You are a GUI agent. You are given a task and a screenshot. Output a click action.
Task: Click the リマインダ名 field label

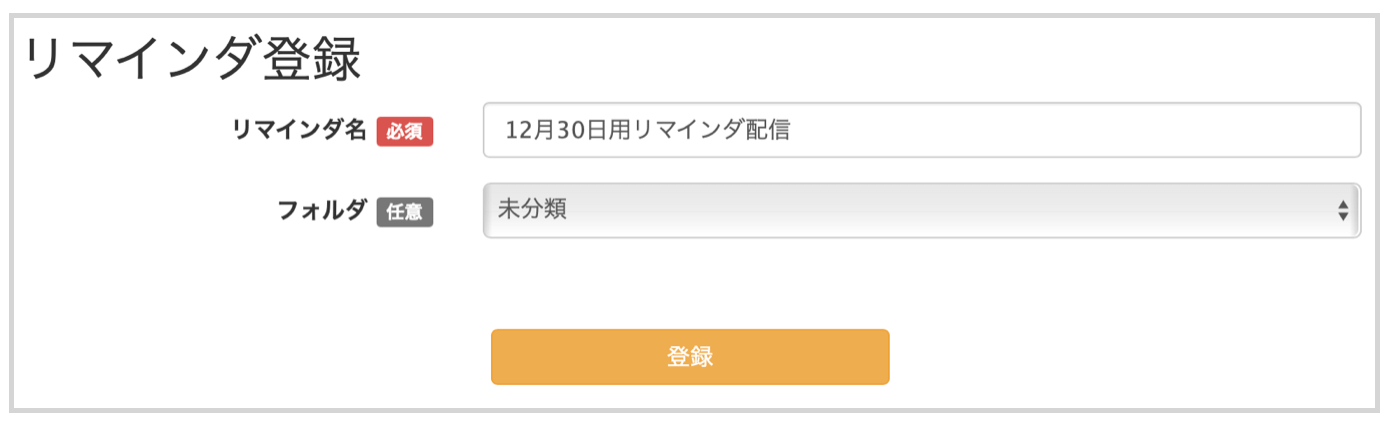(299, 131)
